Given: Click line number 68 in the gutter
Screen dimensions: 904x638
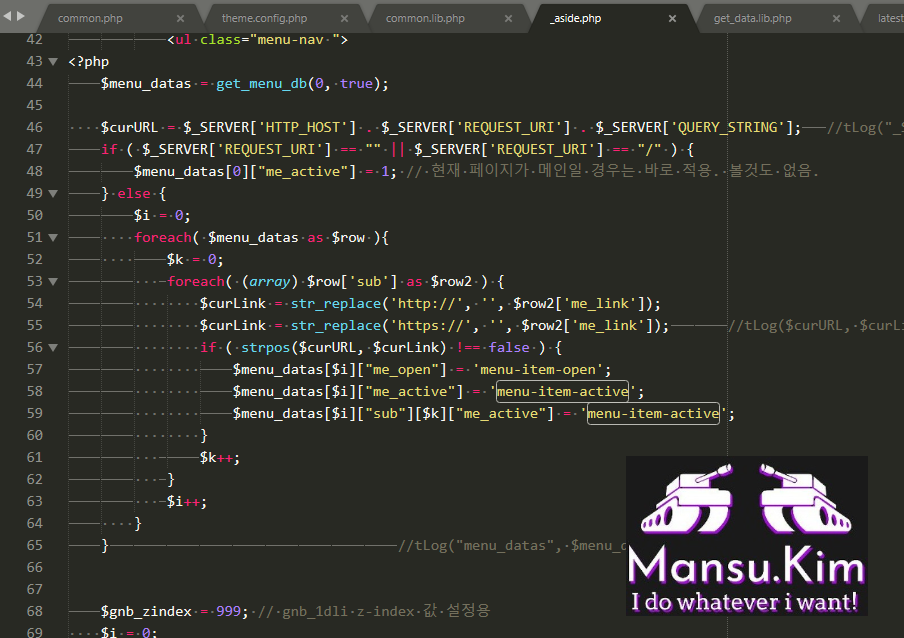Looking at the screenshot, I should [34, 611].
